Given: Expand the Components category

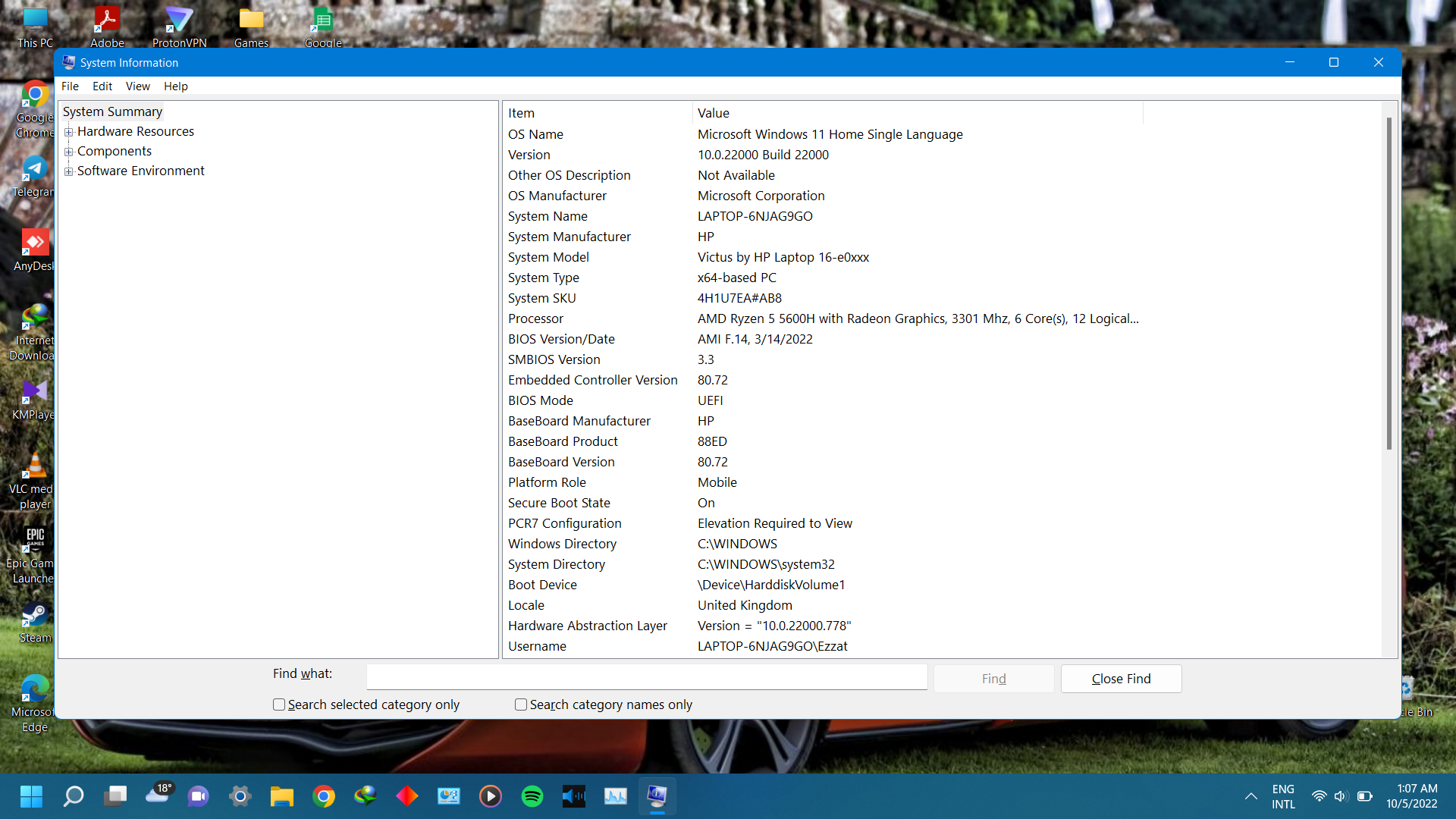Looking at the screenshot, I should point(69,151).
